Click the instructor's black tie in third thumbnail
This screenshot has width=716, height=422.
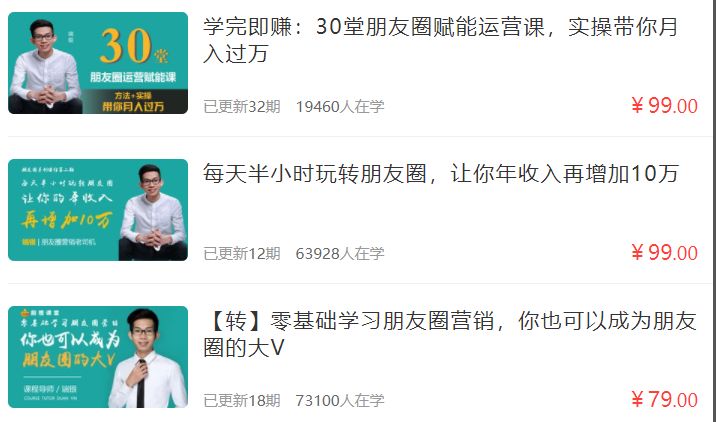(141, 384)
